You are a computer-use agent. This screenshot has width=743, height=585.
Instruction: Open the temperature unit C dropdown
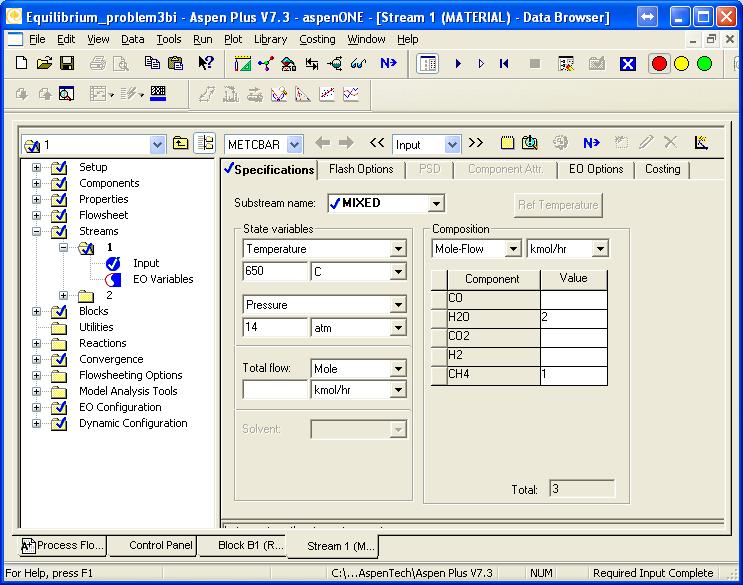[399, 272]
